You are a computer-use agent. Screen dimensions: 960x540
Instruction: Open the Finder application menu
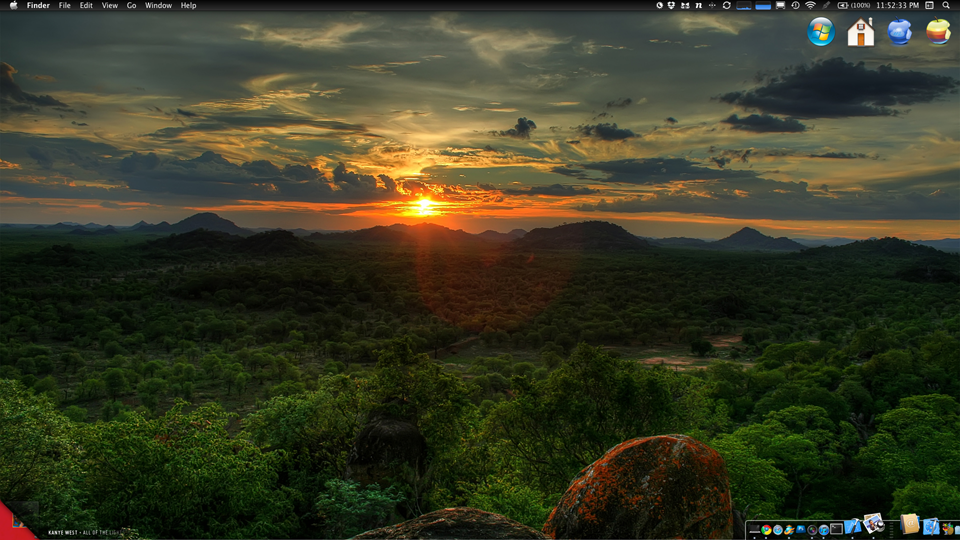(x=38, y=5)
